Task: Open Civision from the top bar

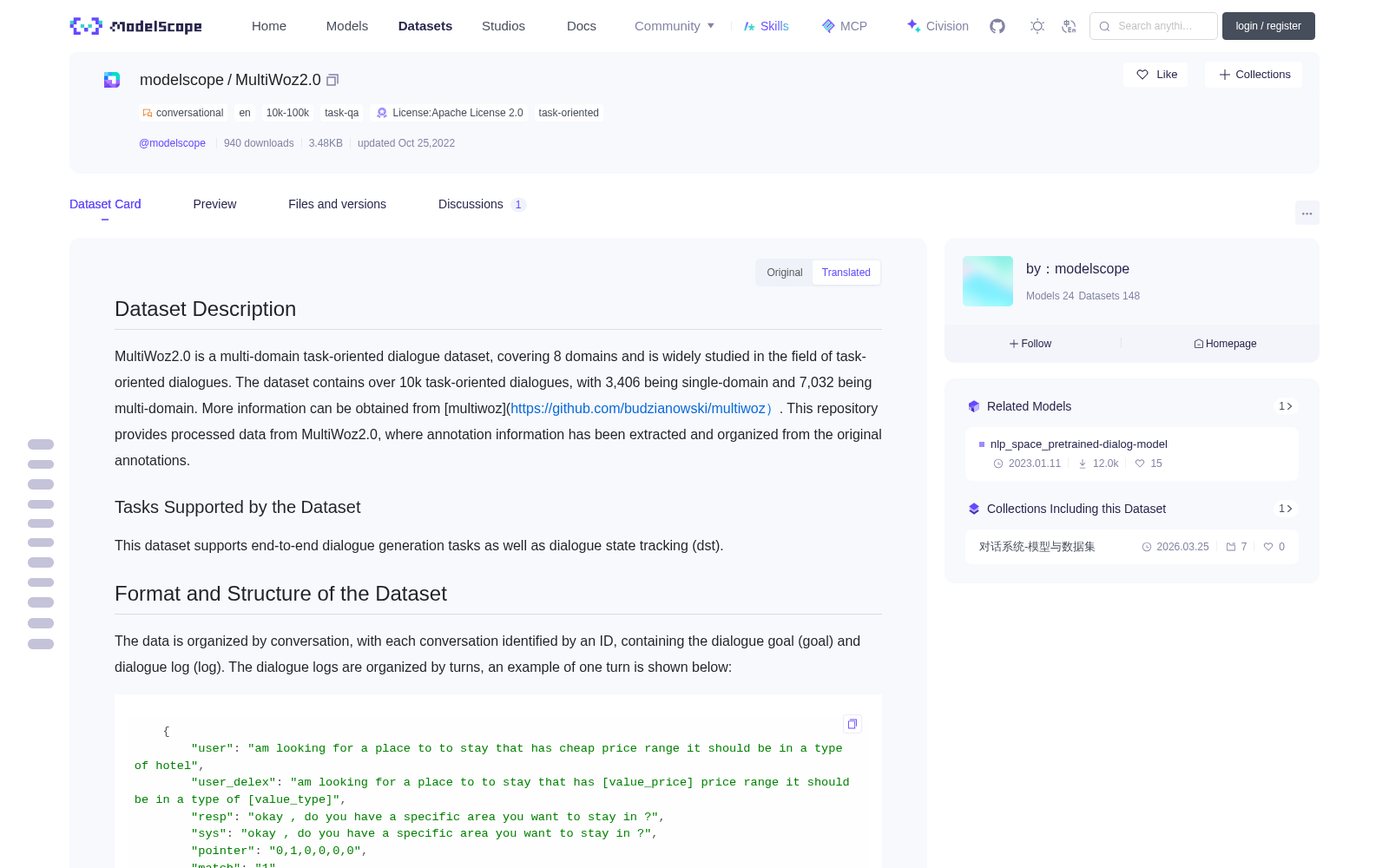Action: click(938, 26)
